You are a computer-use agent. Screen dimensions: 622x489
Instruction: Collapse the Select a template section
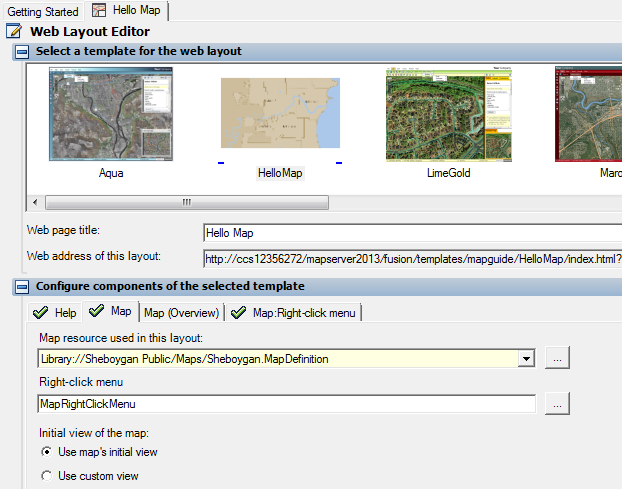point(22,52)
